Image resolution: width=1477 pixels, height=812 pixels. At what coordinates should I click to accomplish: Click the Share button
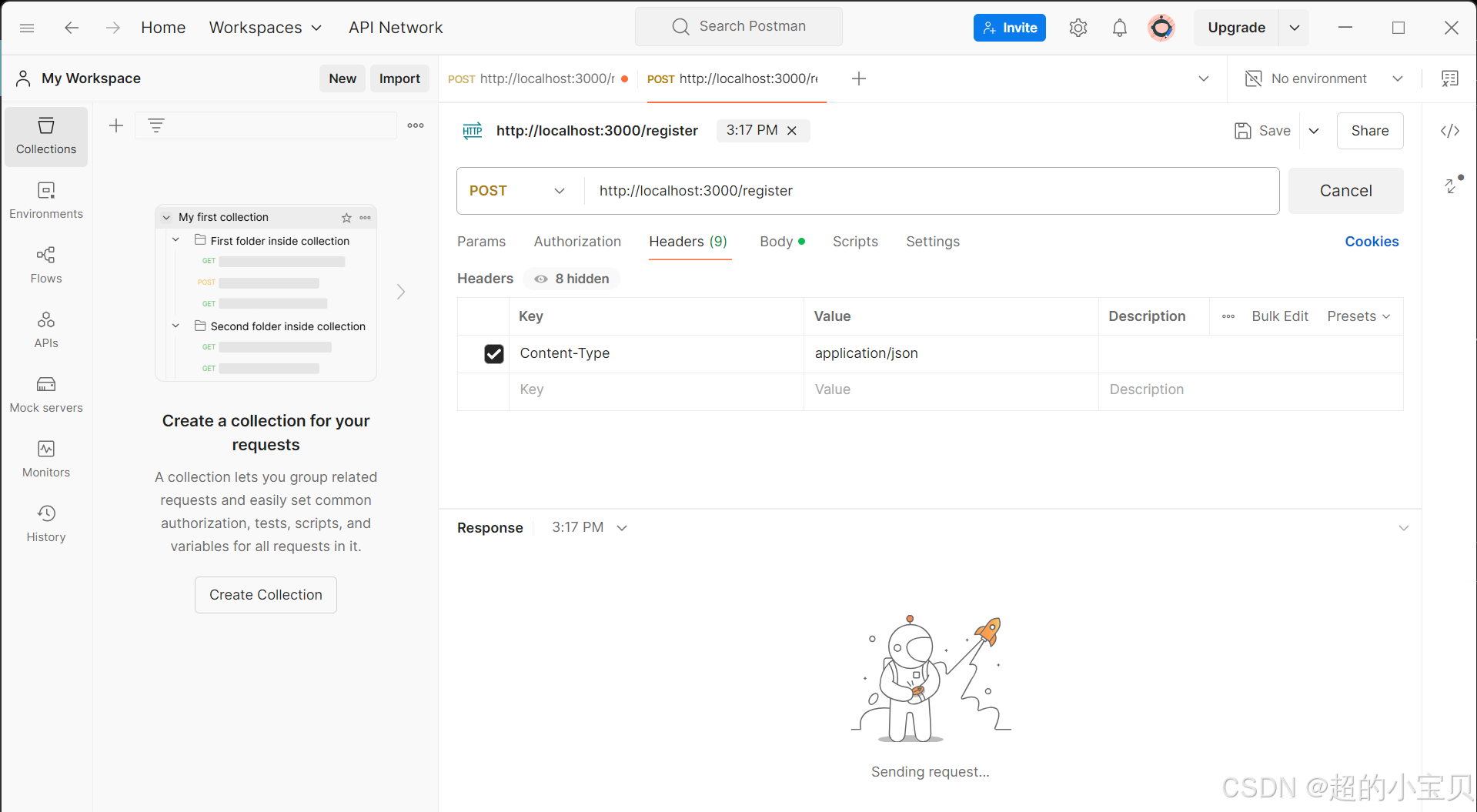[x=1370, y=131]
